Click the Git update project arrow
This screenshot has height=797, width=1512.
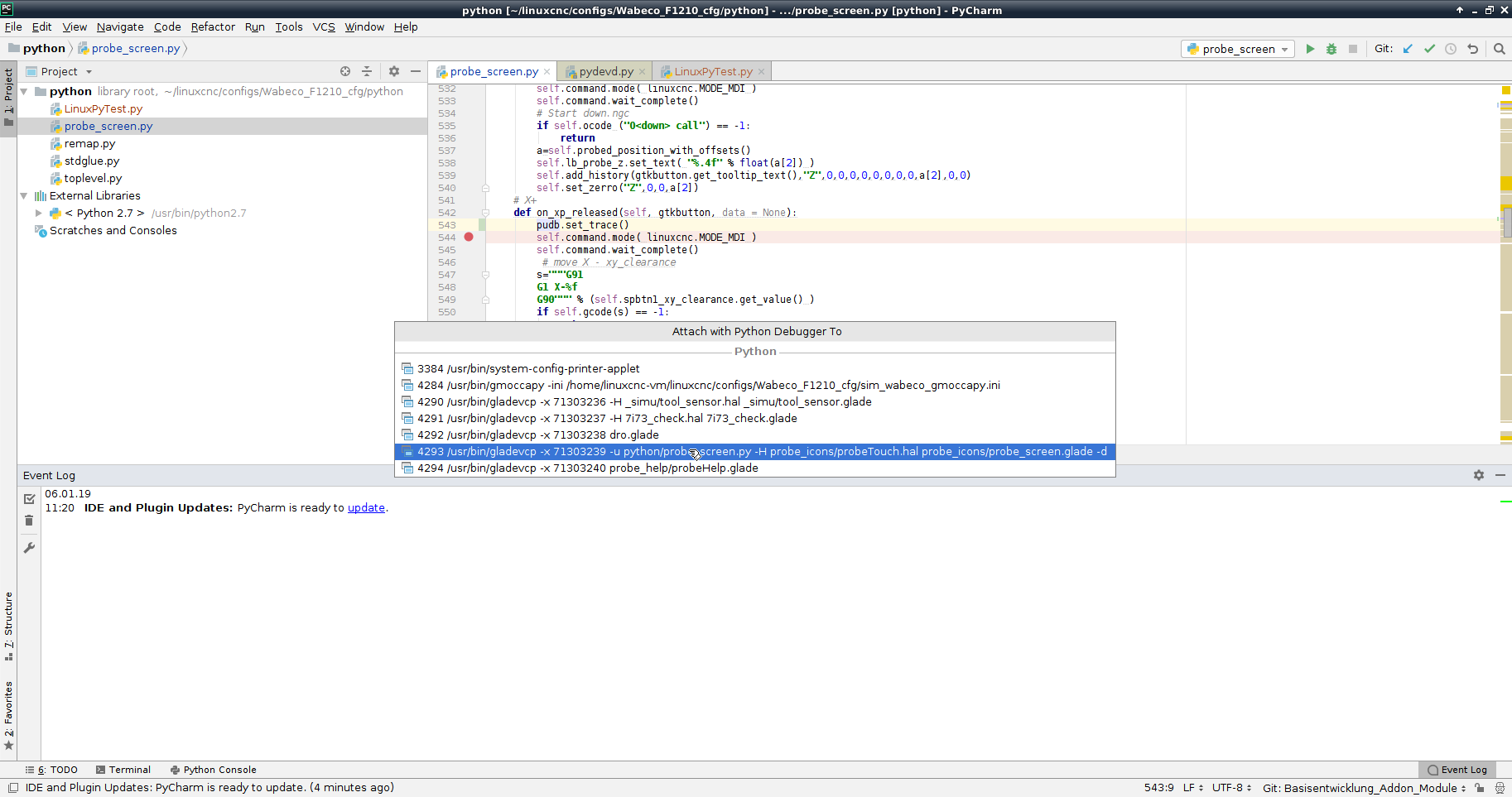[1408, 49]
